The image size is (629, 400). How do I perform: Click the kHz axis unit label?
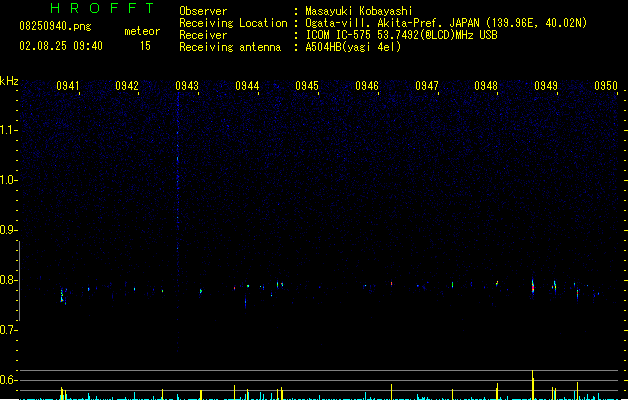[x=9, y=81]
